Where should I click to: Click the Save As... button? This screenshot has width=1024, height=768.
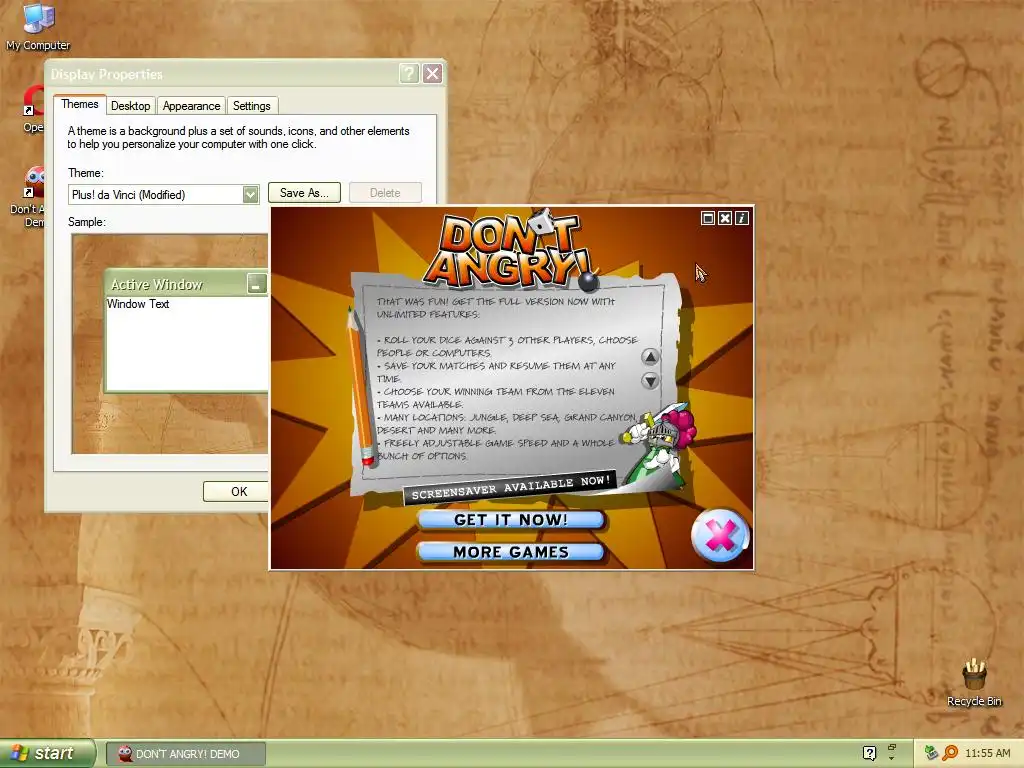click(x=304, y=193)
